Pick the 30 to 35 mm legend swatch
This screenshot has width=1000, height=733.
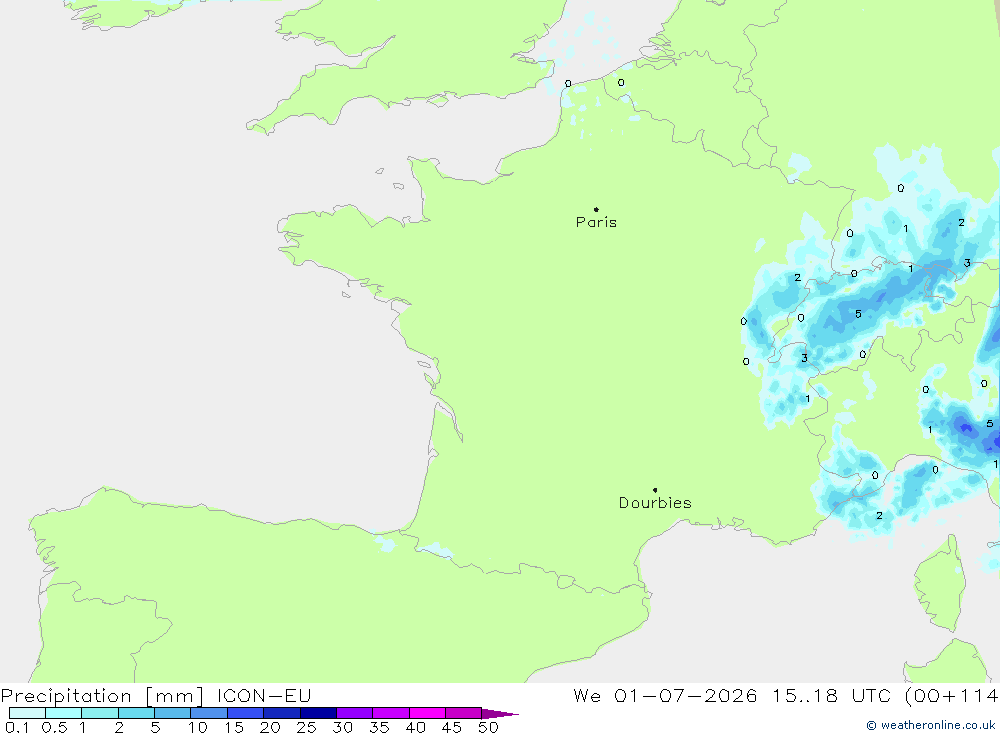click(x=355, y=713)
